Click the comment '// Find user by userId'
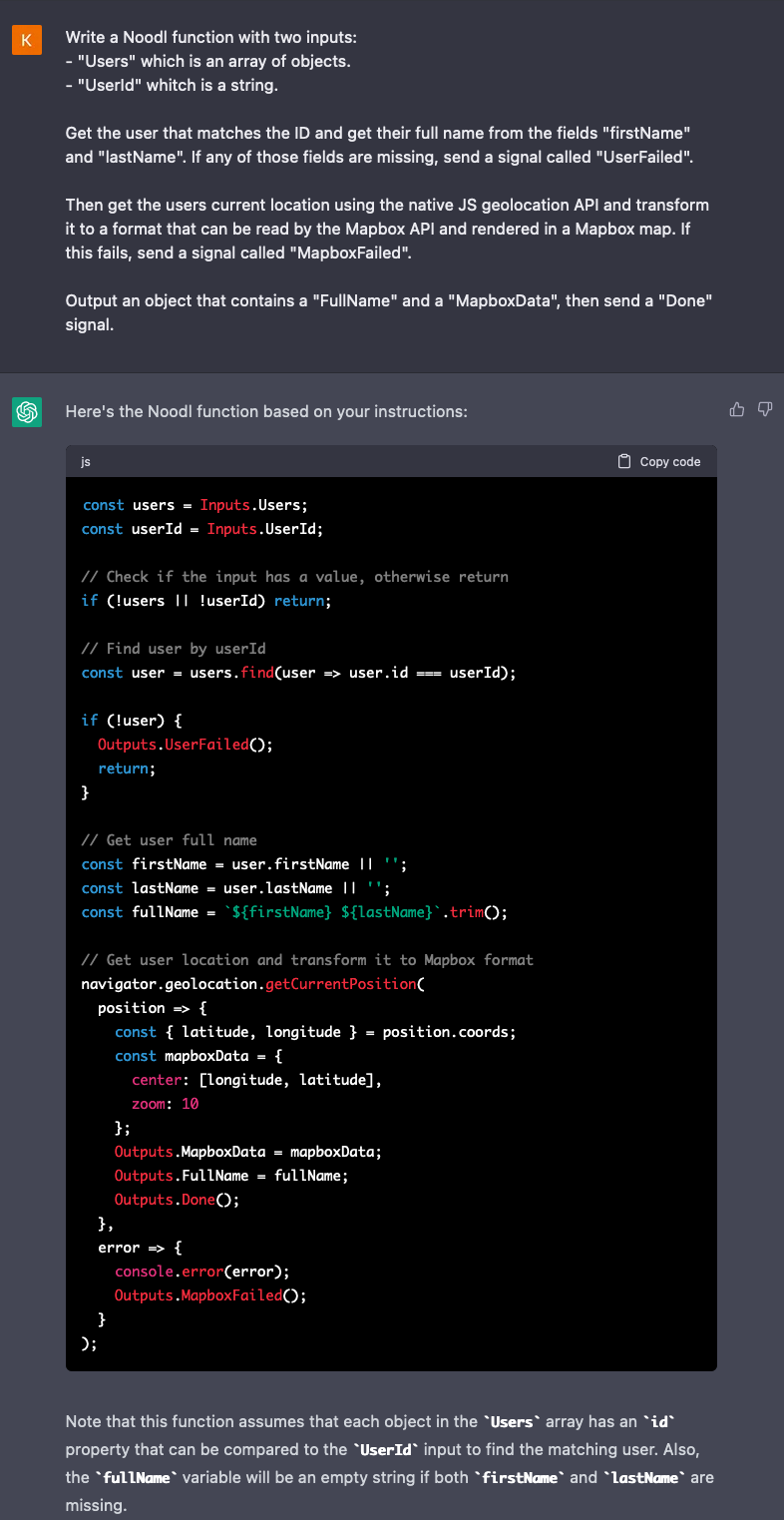The image size is (784, 1520). [174, 649]
